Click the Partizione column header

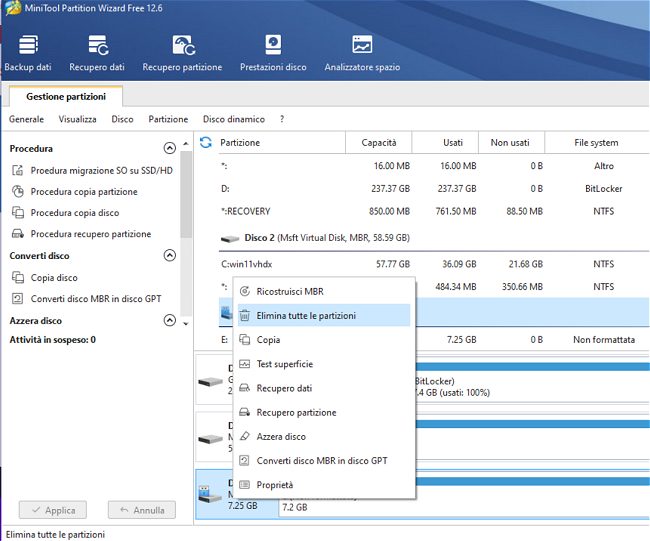282,143
